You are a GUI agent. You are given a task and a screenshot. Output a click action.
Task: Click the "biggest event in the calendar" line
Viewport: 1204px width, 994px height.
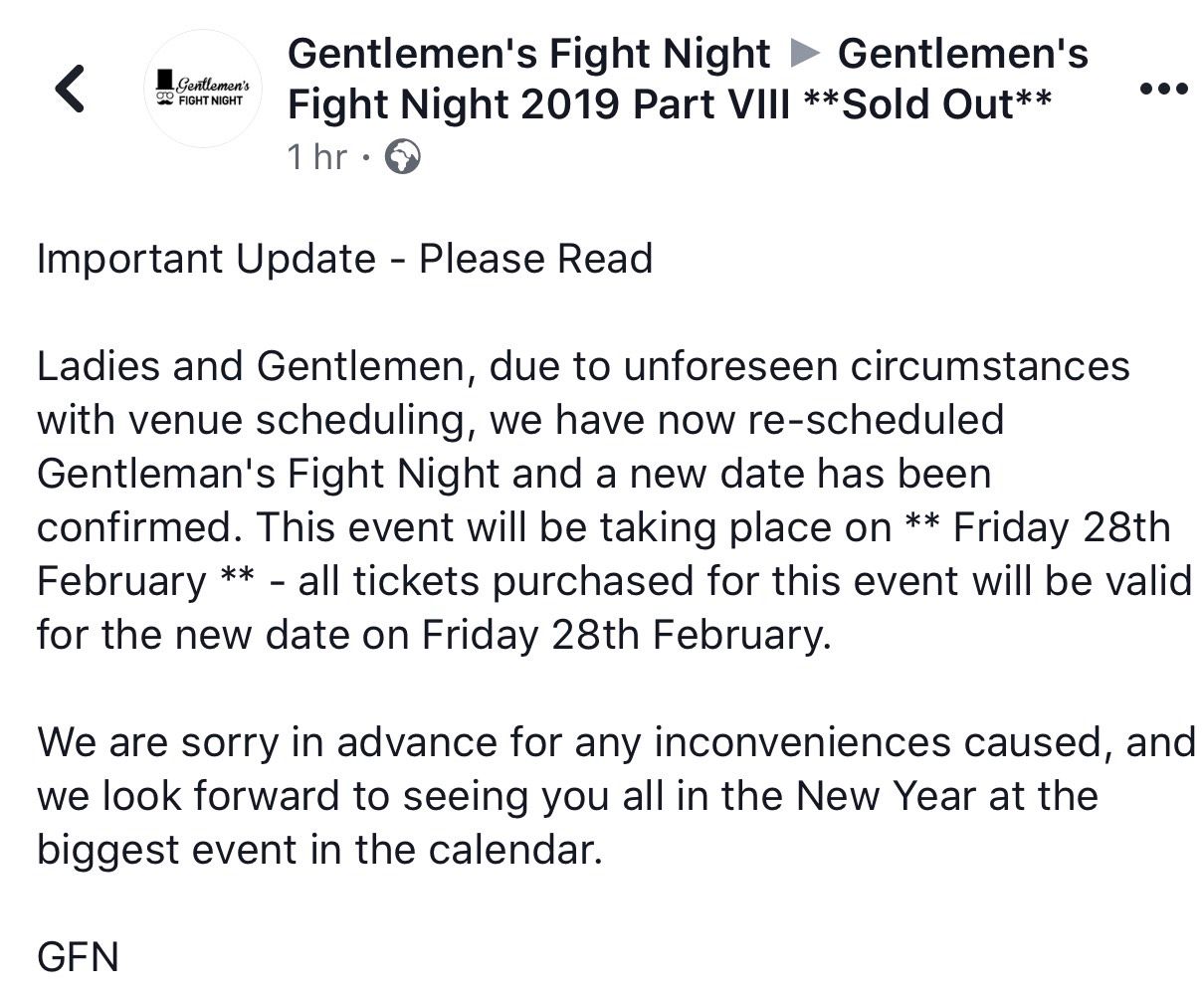tap(320, 850)
